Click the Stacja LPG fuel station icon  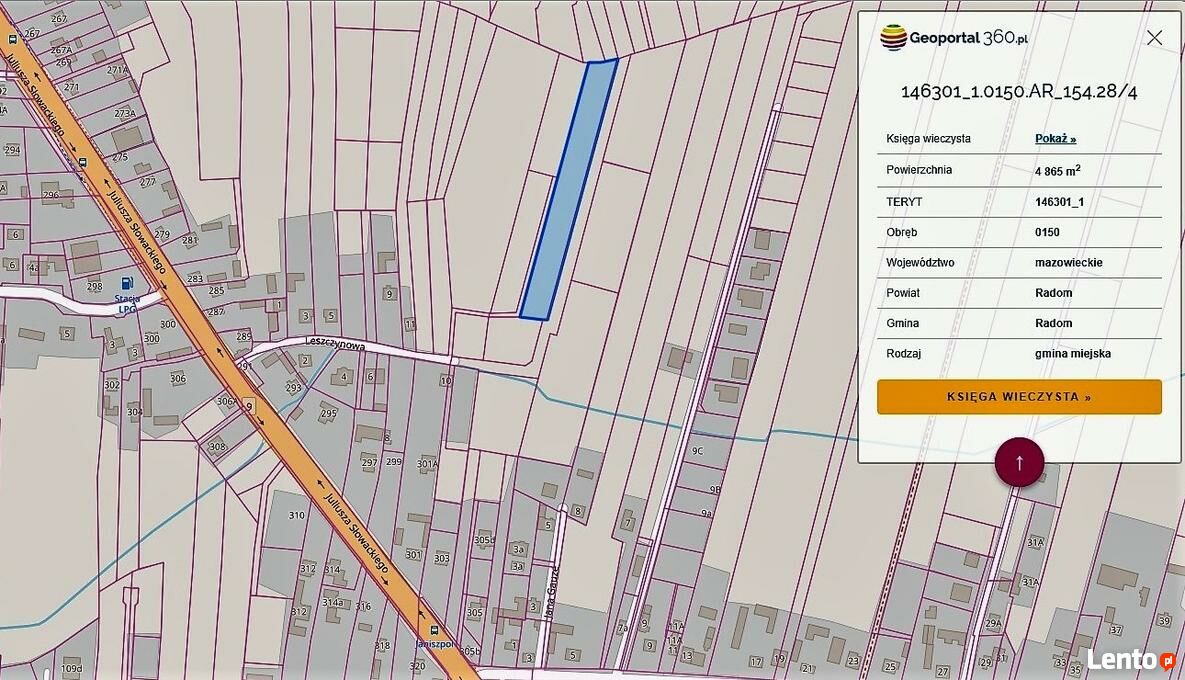127,284
